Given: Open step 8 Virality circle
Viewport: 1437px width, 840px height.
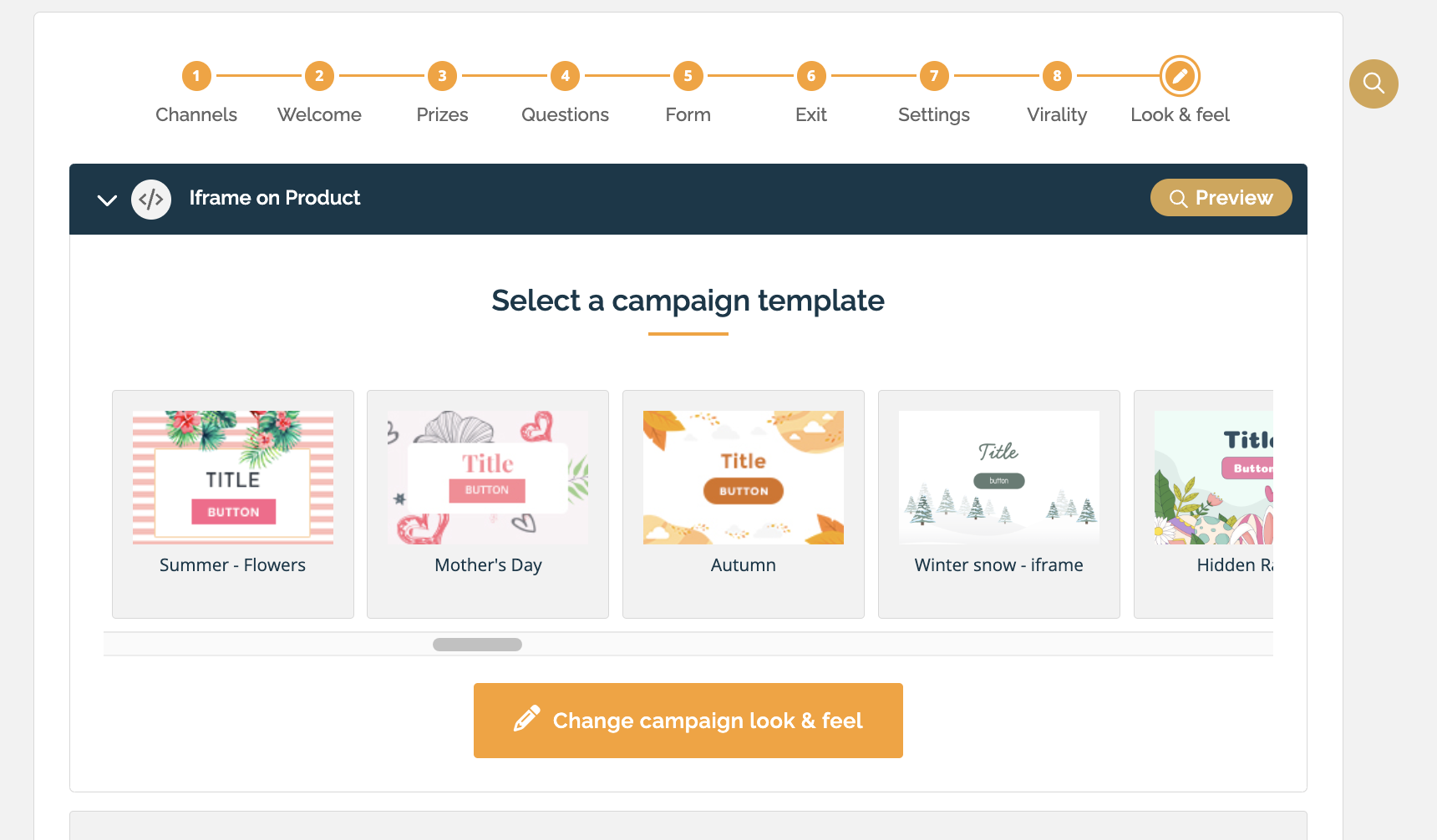Looking at the screenshot, I should [1057, 76].
